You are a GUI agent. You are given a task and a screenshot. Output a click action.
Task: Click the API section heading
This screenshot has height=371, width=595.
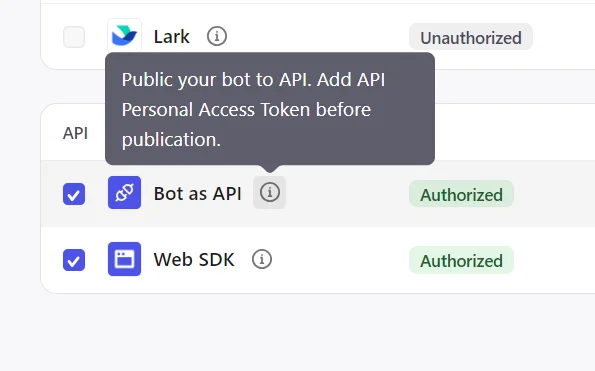(x=76, y=133)
